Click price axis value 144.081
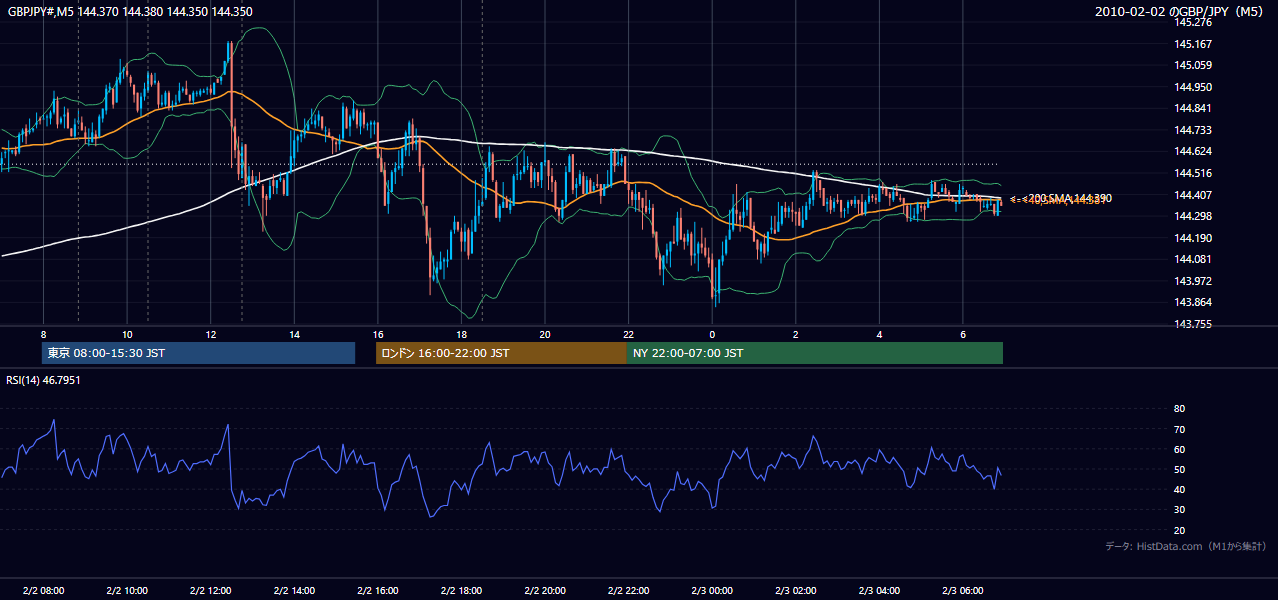The height and width of the screenshot is (600, 1278). click(1194, 260)
